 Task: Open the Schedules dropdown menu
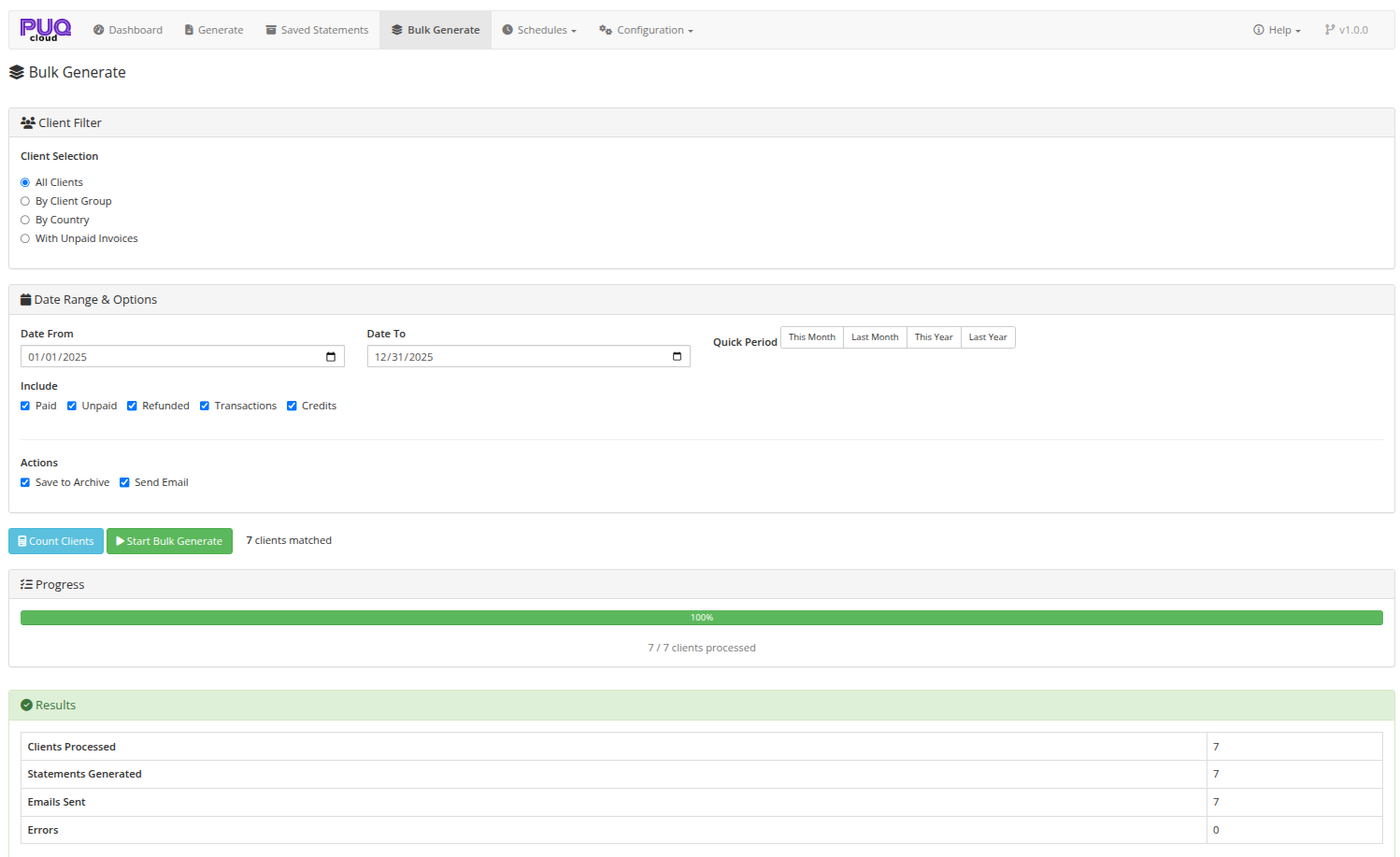tap(539, 29)
